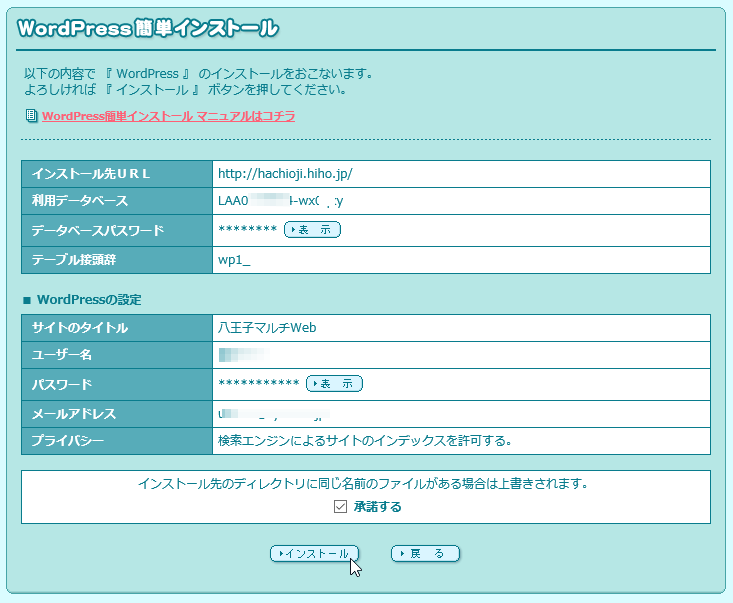This screenshot has width=733, height=603.
Task: Click the table prefix value wp1_
Action: tap(234, 260)
